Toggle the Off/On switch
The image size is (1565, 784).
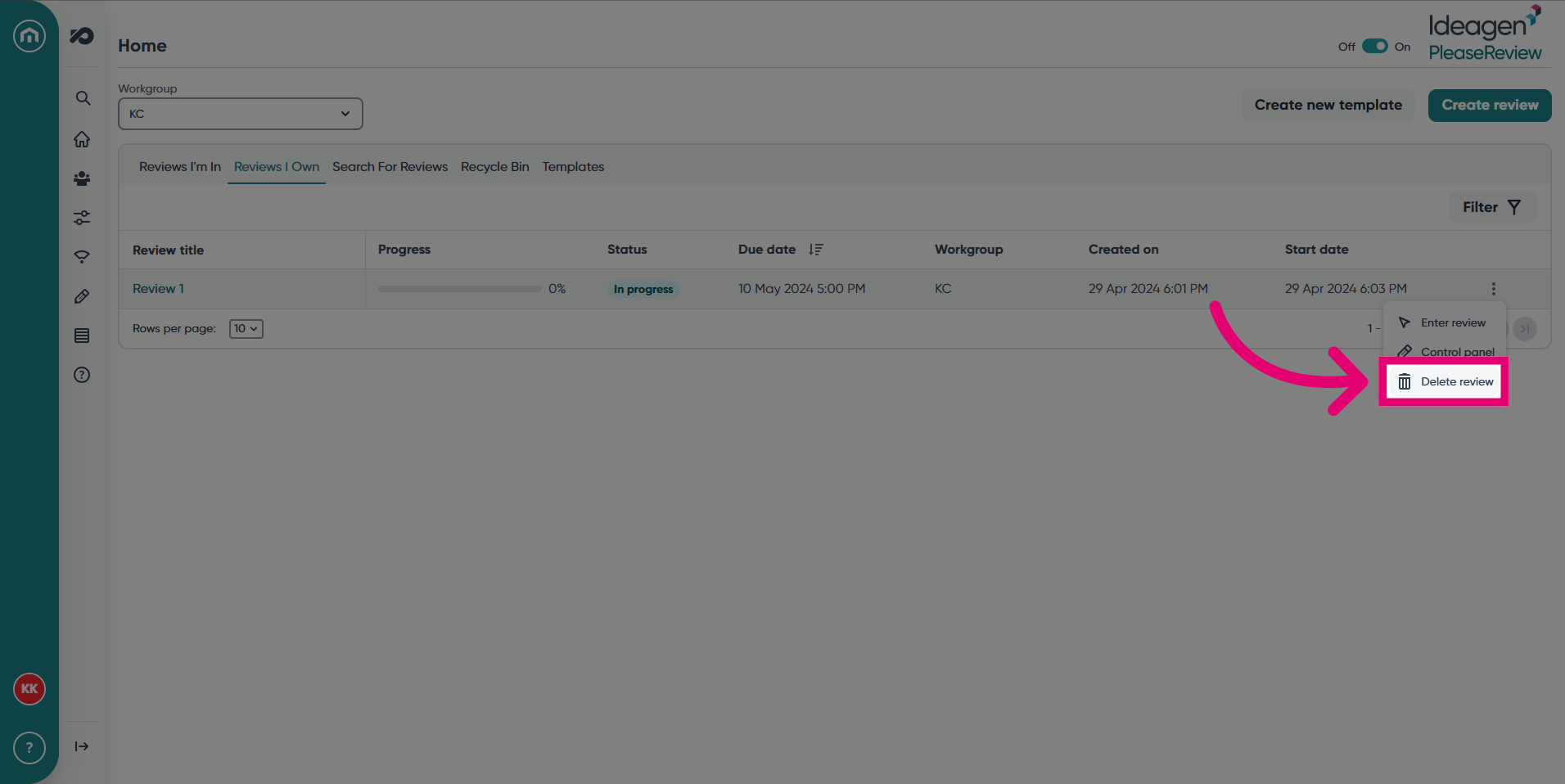(x=1375, y=47)
